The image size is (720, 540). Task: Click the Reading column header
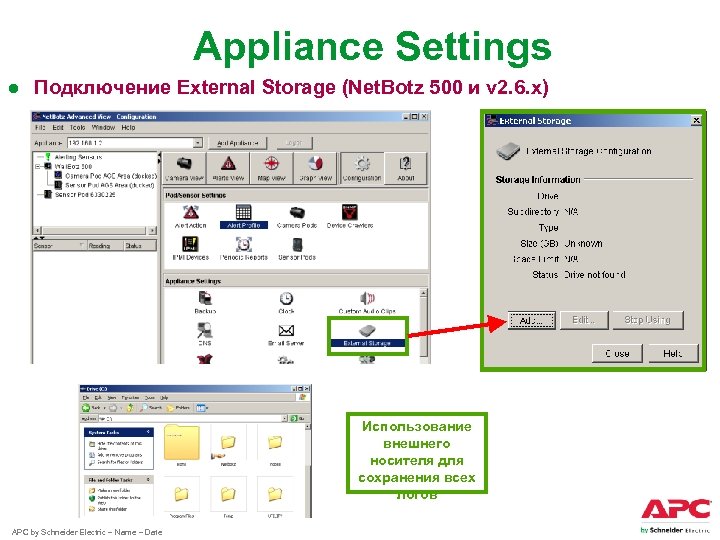pos(105,246)
